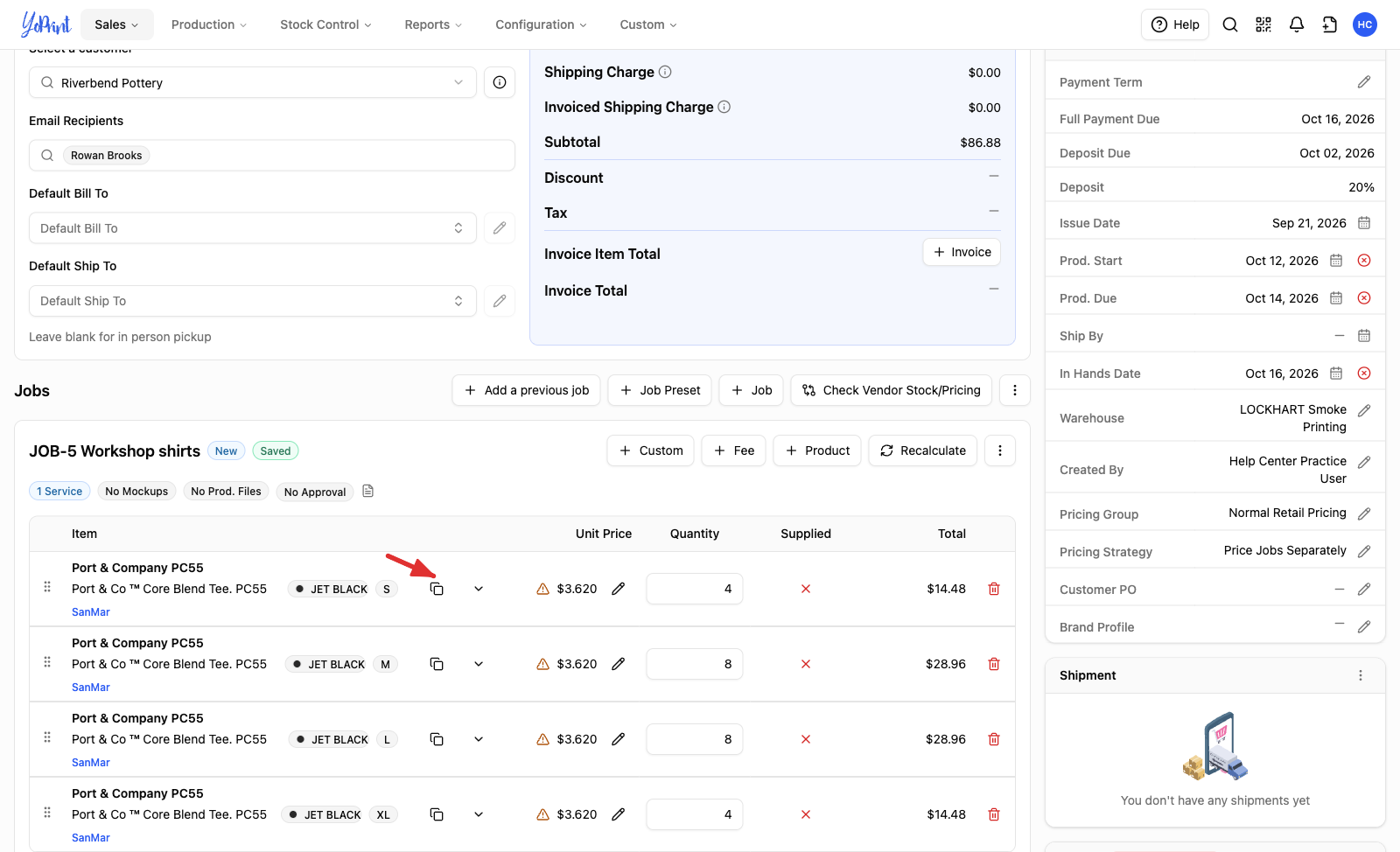
Task: Click the Recalculate button
Action: click(923, 450)
